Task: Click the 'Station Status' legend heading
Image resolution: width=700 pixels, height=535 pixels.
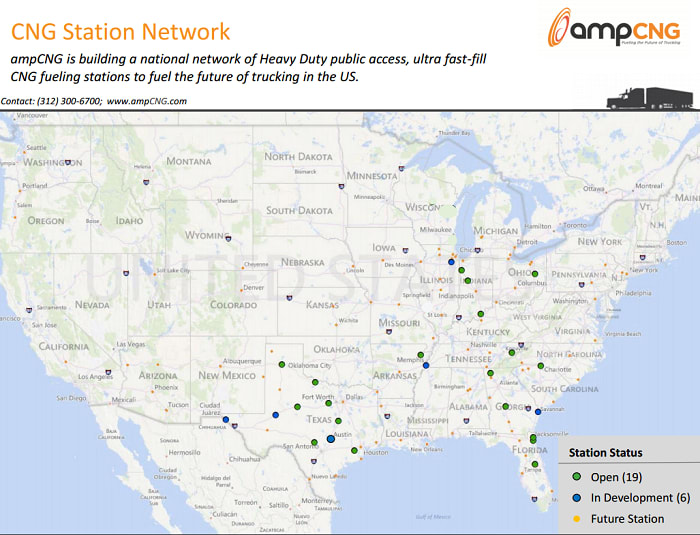Action: click(x=605, y=453)
